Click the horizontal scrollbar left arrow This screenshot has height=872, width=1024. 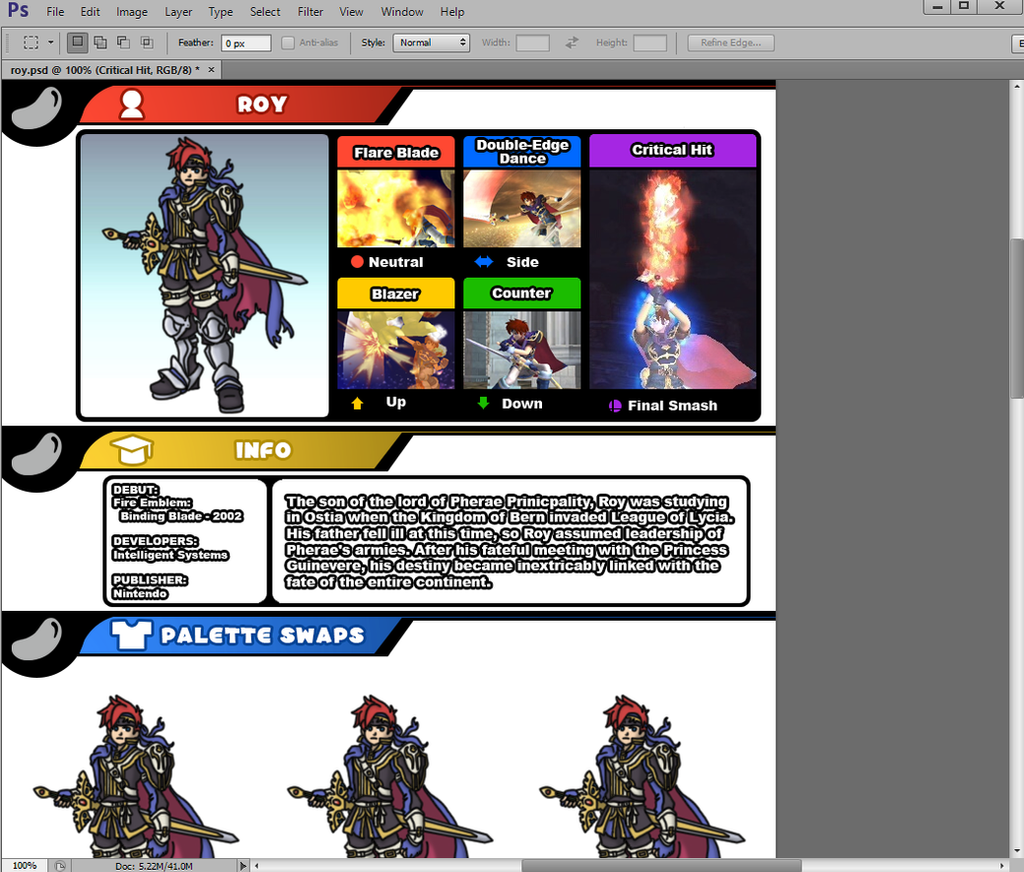(x=257, y=865)
